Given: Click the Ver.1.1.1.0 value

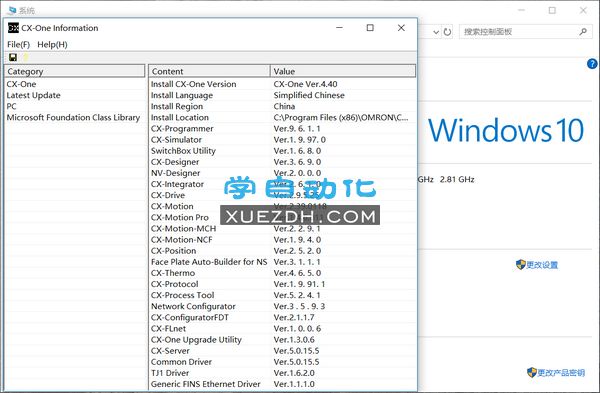Looking at the screenshot, I should pyautogui.click(x=294, y=384).
